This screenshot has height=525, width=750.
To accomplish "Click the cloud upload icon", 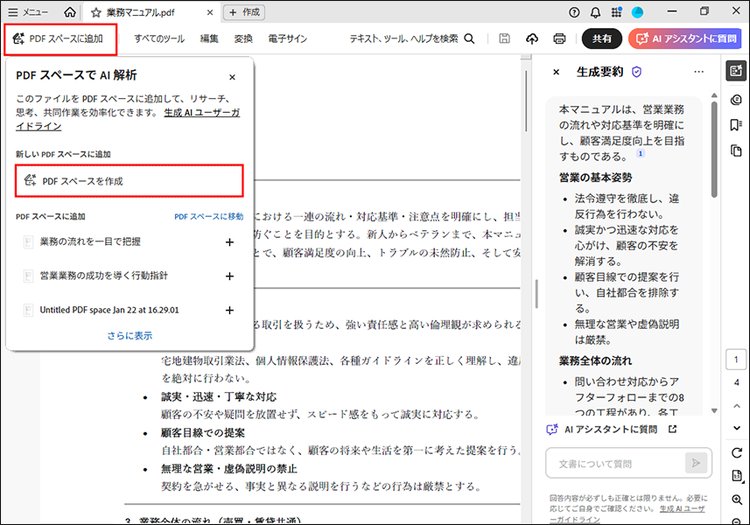I will pos(532,39).
